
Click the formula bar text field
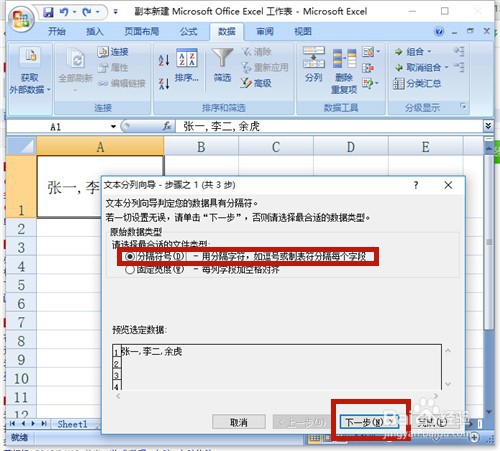[328, 126]
